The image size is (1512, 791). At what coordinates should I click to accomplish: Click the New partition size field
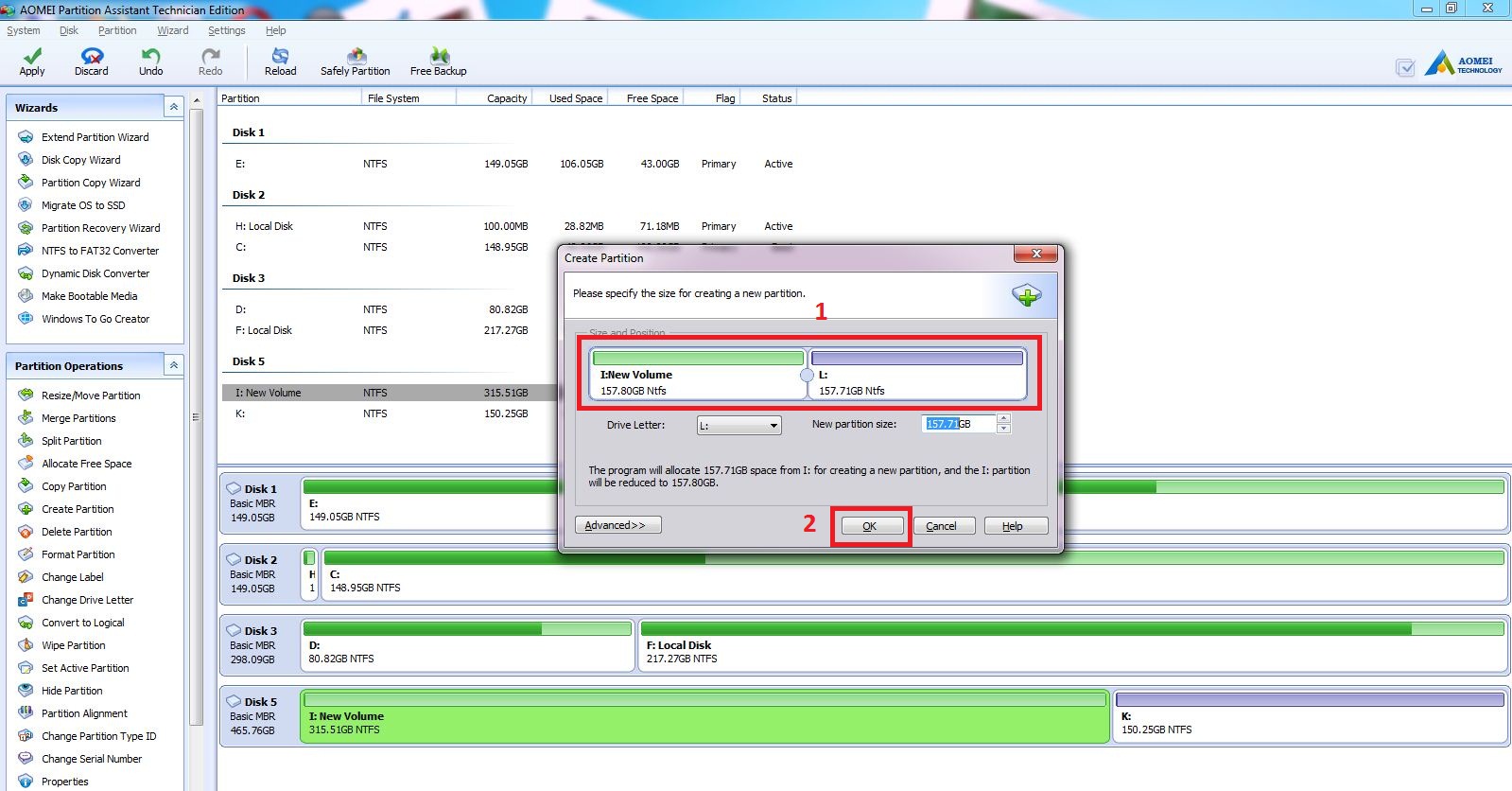click(x=959, y=424)
